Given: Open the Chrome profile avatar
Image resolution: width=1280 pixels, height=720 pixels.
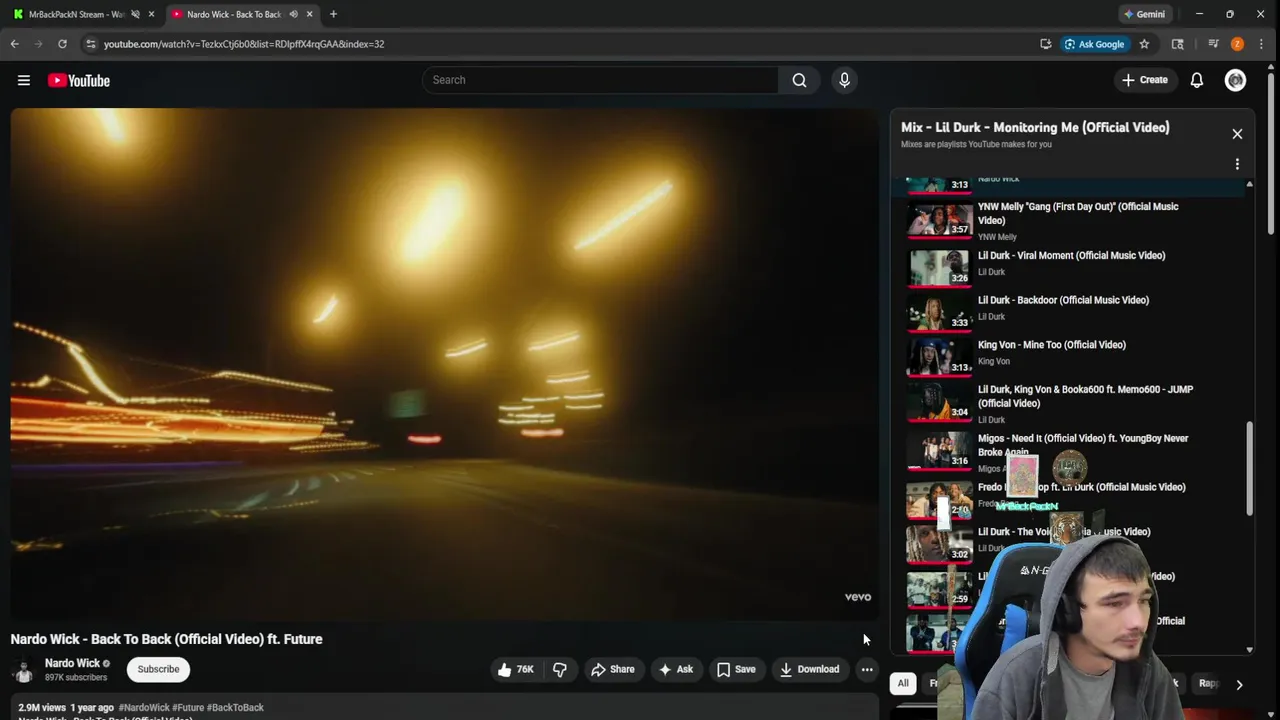Looking at the screenshot, I should (x=1237, y=44).
